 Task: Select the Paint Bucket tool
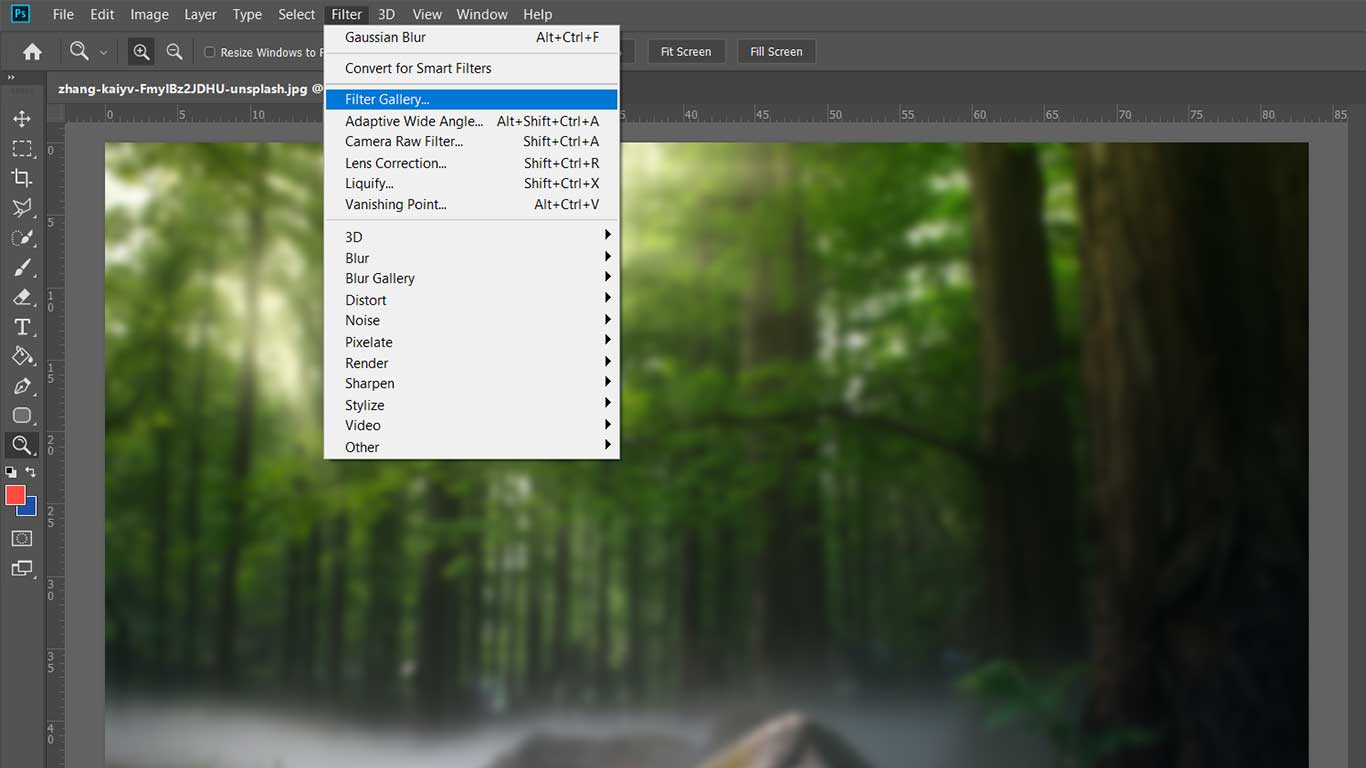point(21,356)
